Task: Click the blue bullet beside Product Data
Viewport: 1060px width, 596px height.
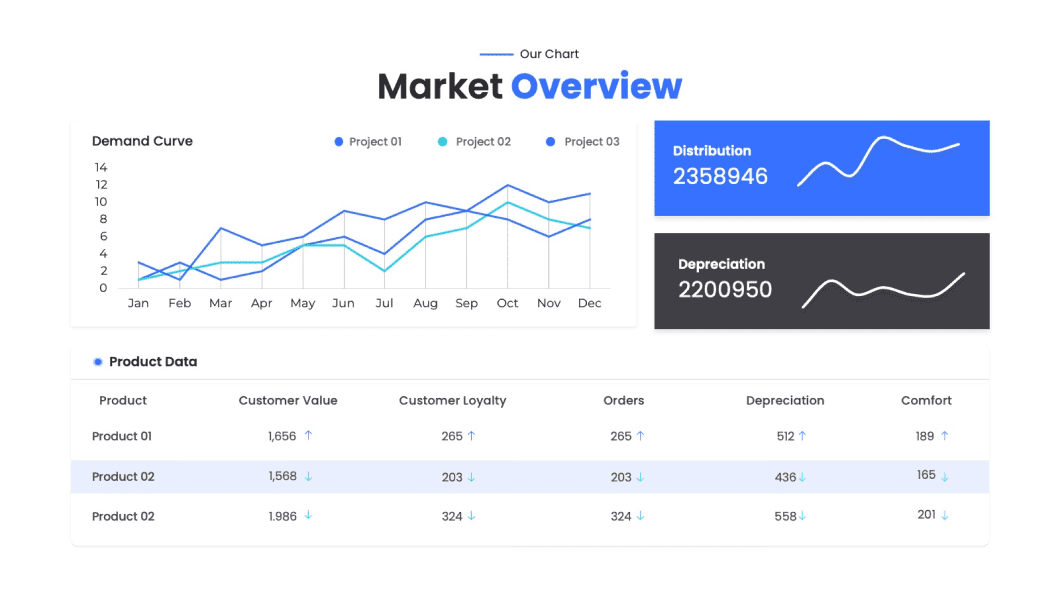Action: click(98, 362)
